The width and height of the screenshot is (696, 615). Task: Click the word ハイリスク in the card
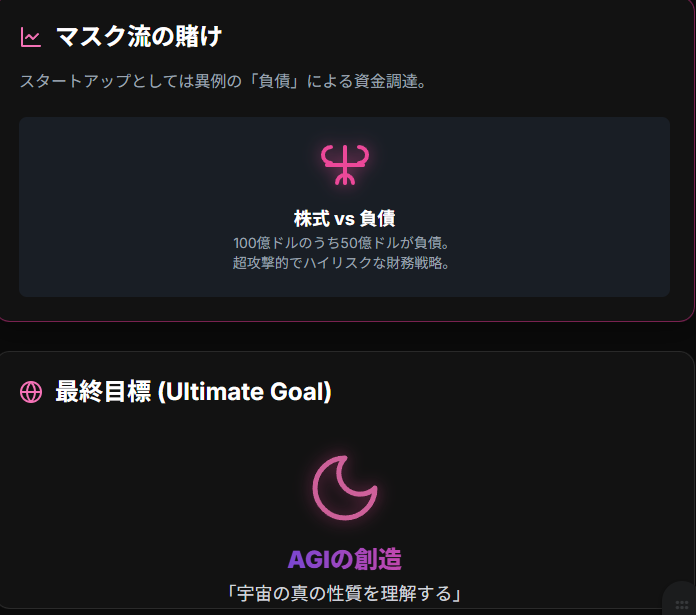coord(341,263)
